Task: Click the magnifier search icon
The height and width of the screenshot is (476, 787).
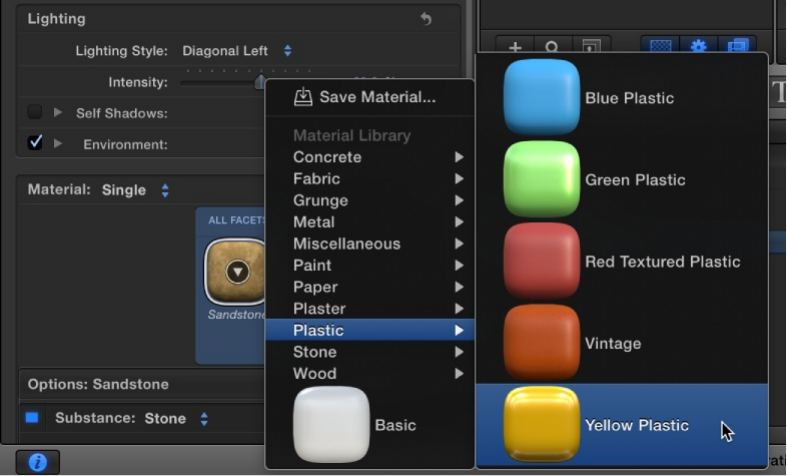Action: (x=552, y=47)
